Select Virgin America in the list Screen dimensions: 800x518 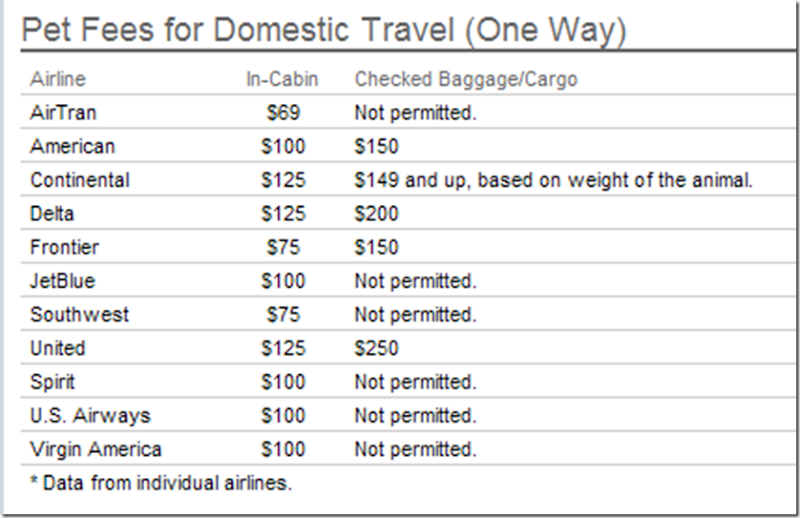(x=96, y=450)
